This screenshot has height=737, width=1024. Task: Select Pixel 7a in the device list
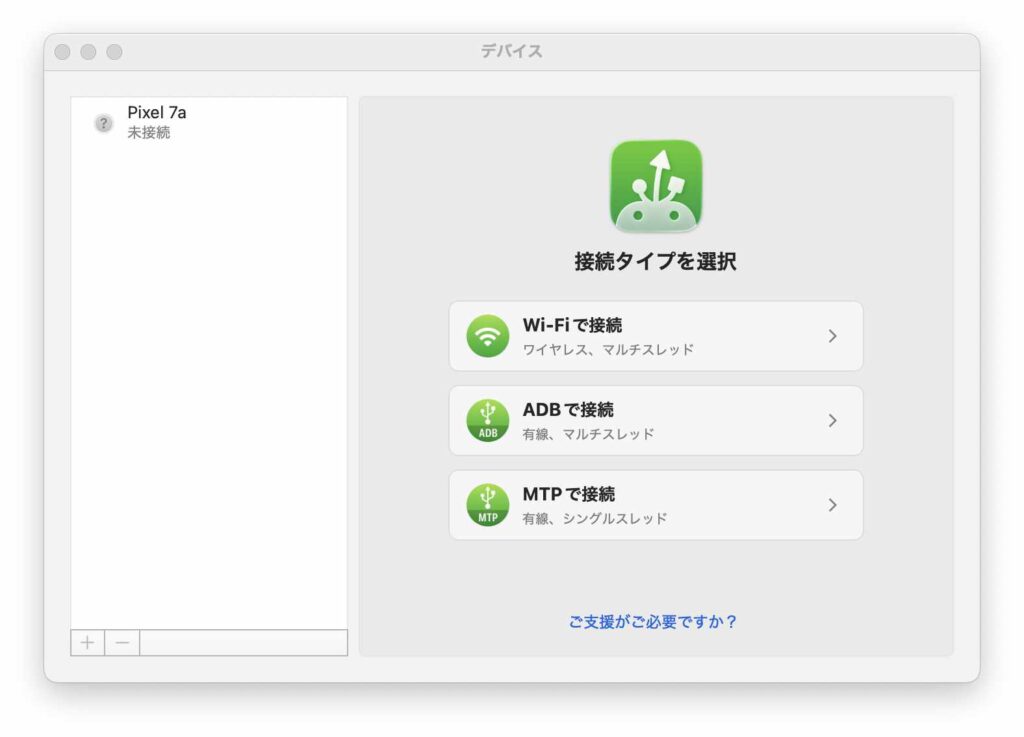157,113
